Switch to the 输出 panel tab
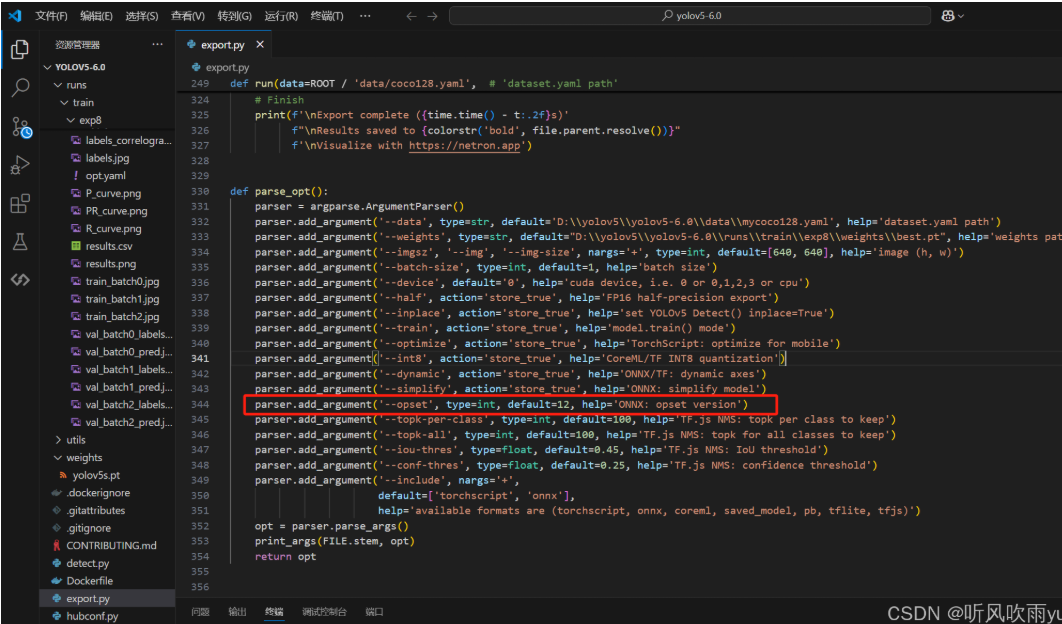Image resolution: width=1062 pixels, height=624 pixels. (x=237, y=611)
